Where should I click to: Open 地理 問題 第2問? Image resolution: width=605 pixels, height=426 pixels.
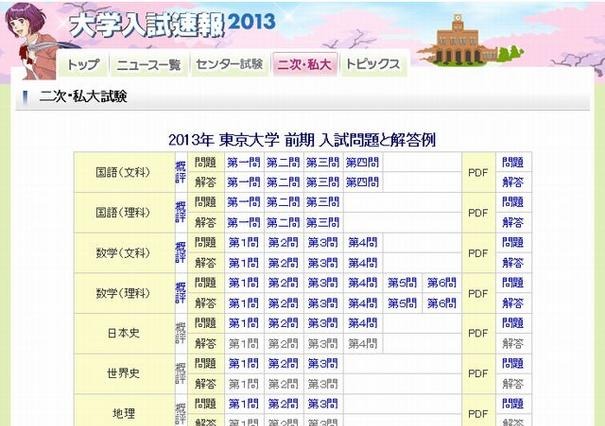point(283,404)
